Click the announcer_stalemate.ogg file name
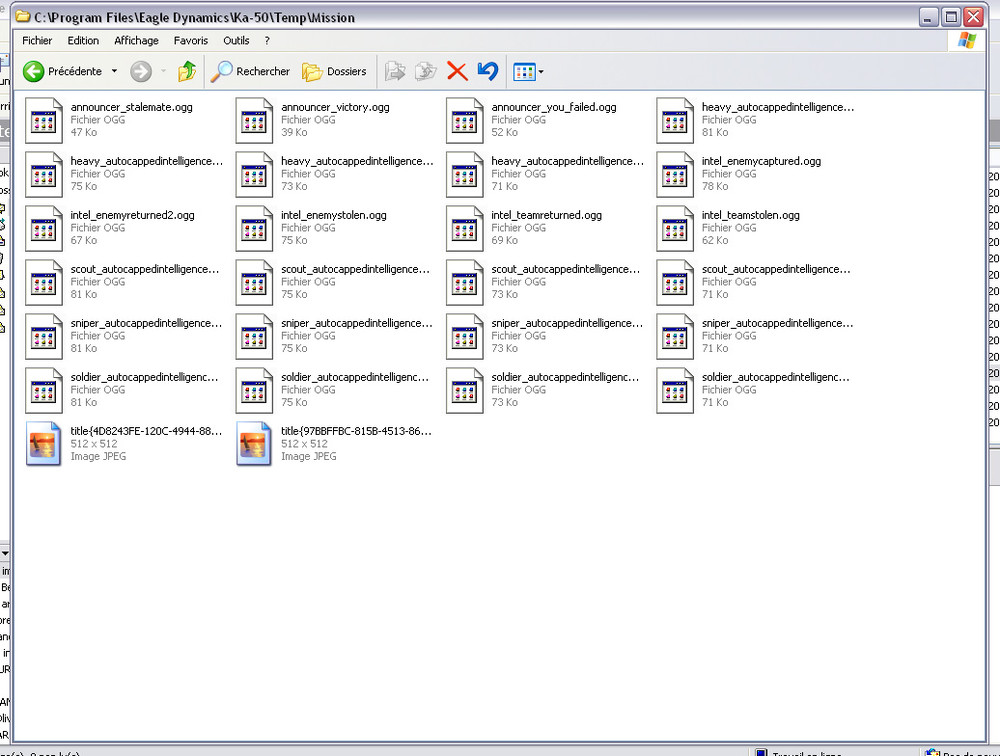The image size is (1000, 756). coord(131,107)
